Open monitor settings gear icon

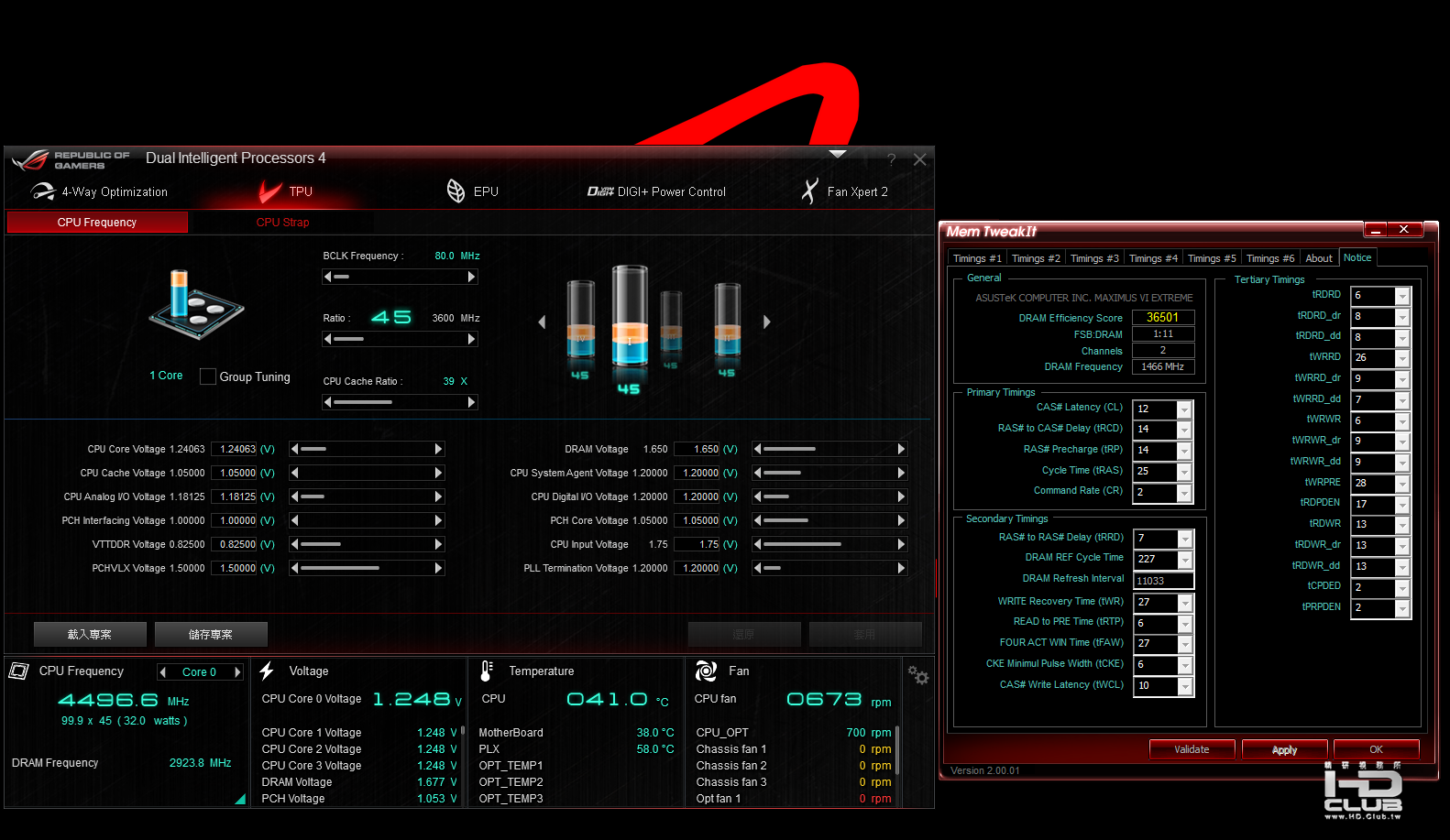click(x=917, y=675)
